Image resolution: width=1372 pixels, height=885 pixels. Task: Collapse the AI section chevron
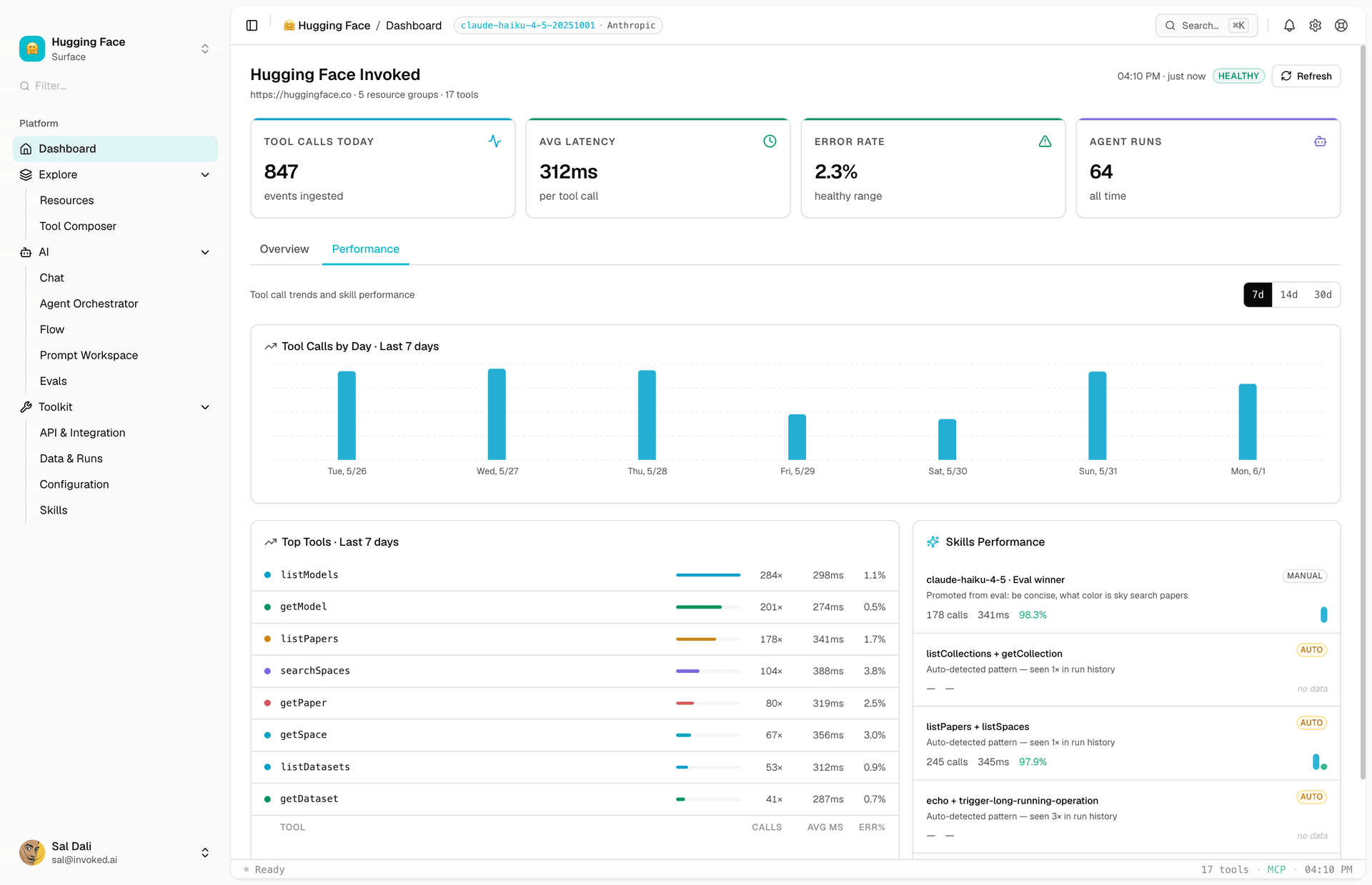[x=205, y=252]
